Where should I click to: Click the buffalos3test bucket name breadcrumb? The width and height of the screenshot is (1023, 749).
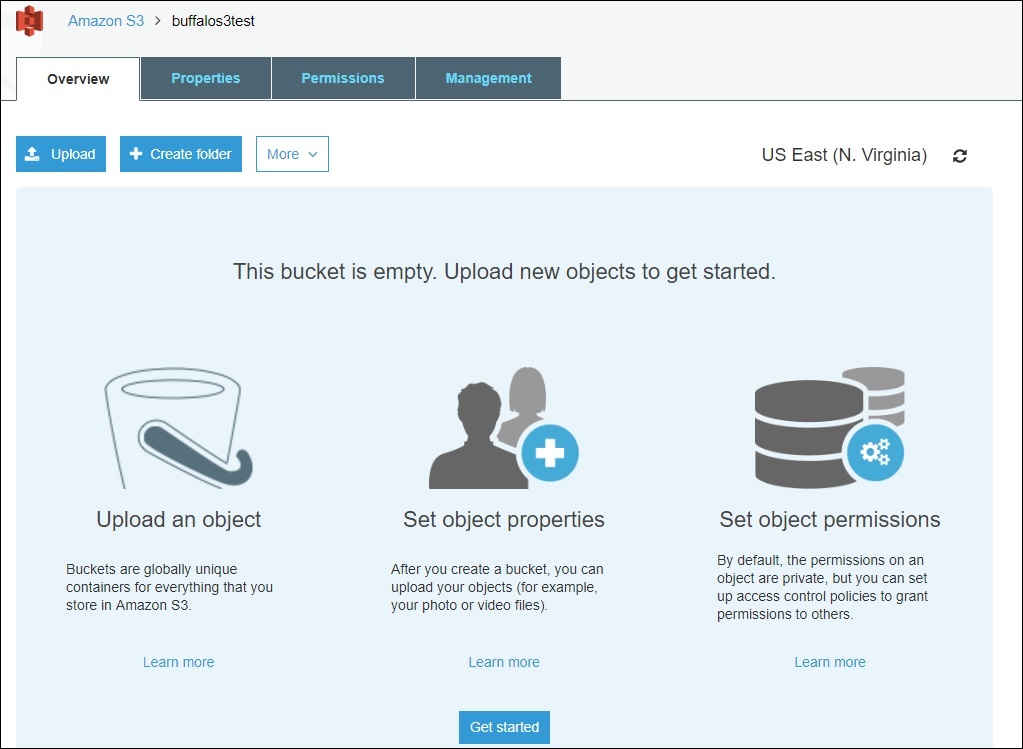tap(213, 20)
